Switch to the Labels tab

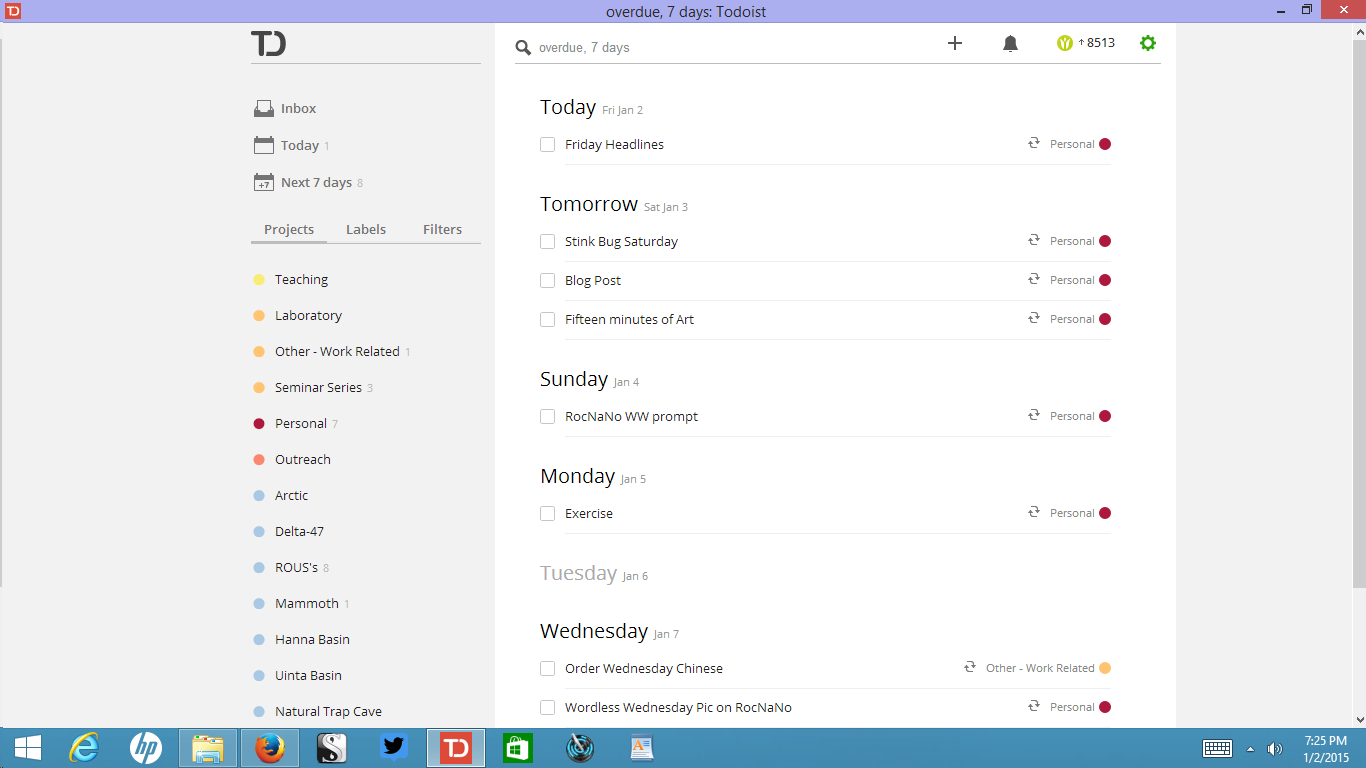pyautogui.click(x=365, y=229)
